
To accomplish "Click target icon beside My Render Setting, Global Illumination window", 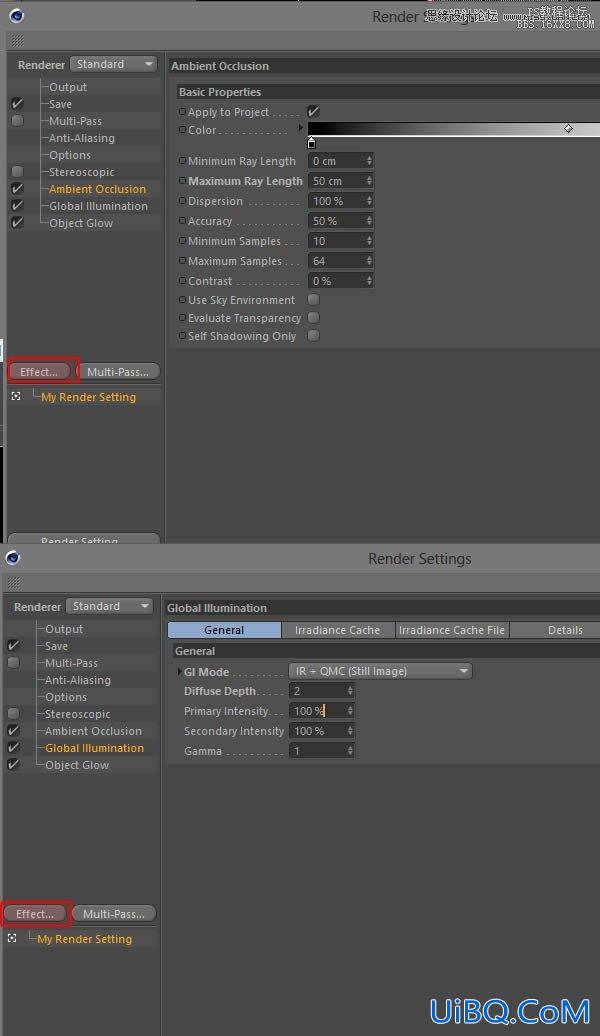I will pos(12,938).
